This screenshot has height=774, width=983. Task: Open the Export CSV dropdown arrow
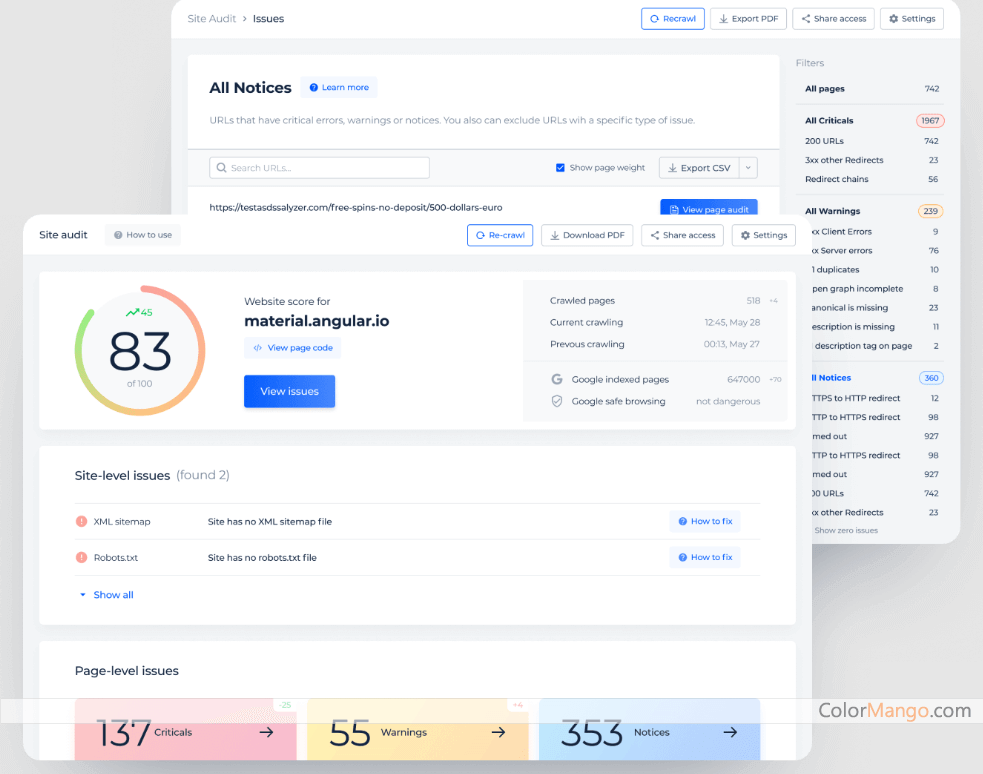(748, 168)
